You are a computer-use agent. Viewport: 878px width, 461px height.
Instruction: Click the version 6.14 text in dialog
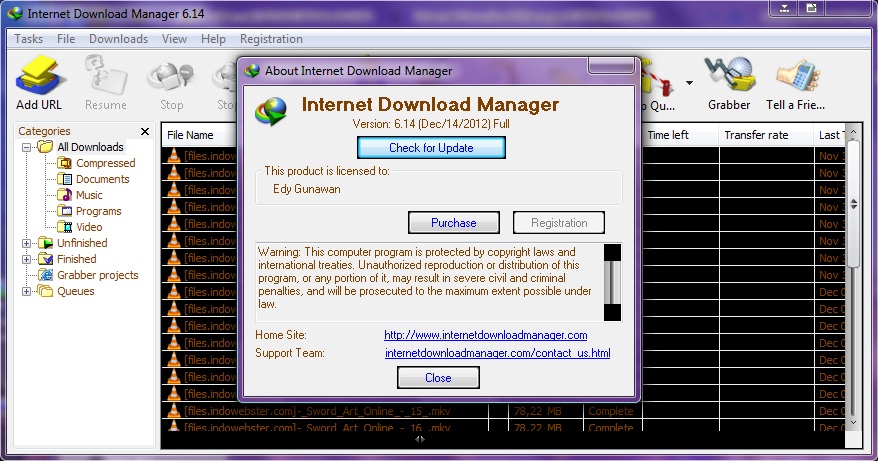click(431, 124)
